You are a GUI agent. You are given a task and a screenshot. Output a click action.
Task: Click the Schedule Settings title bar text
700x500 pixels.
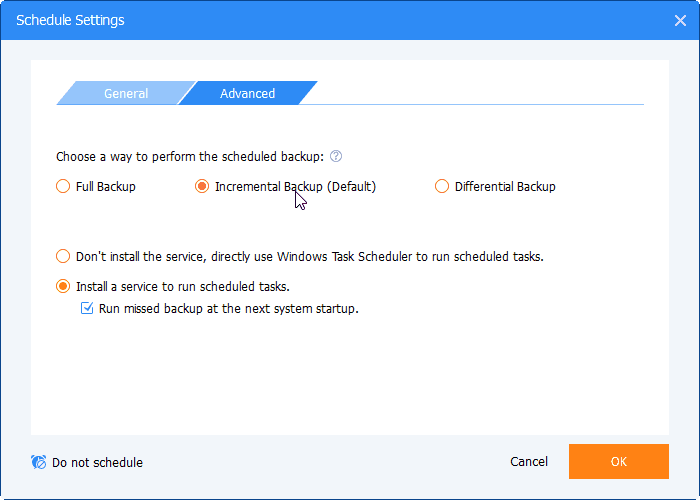point(69,20)
